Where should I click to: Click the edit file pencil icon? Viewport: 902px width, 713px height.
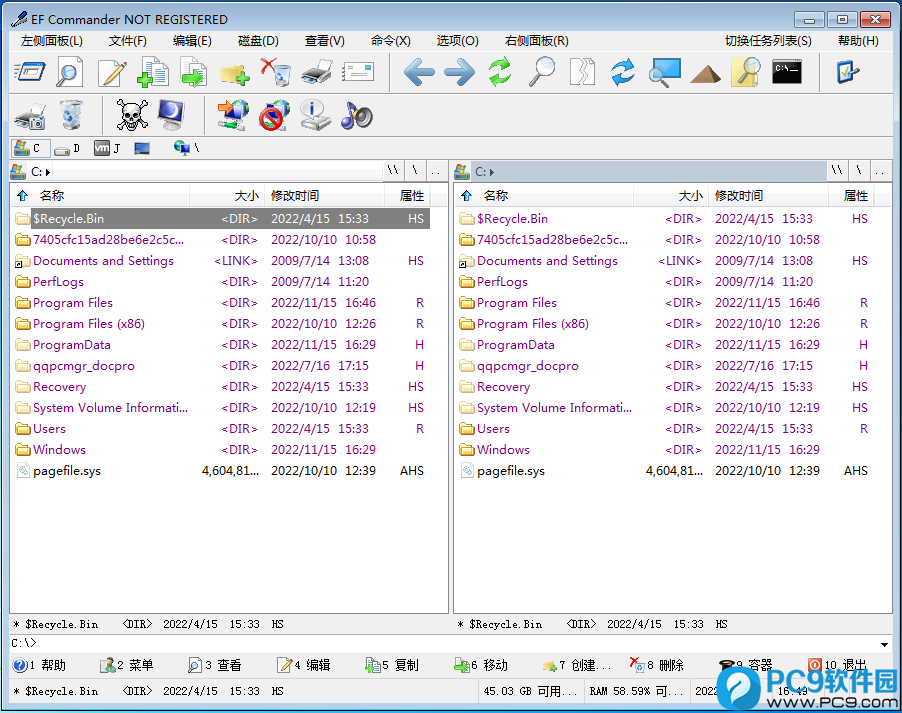pos(112,73)
